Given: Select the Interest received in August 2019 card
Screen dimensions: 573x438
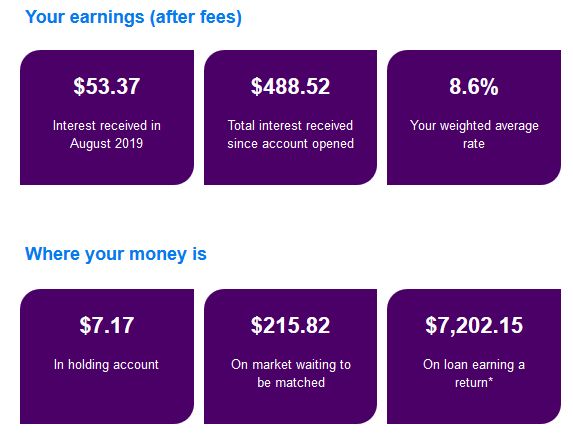Looking at the screenshot, I should pos(107,117).
